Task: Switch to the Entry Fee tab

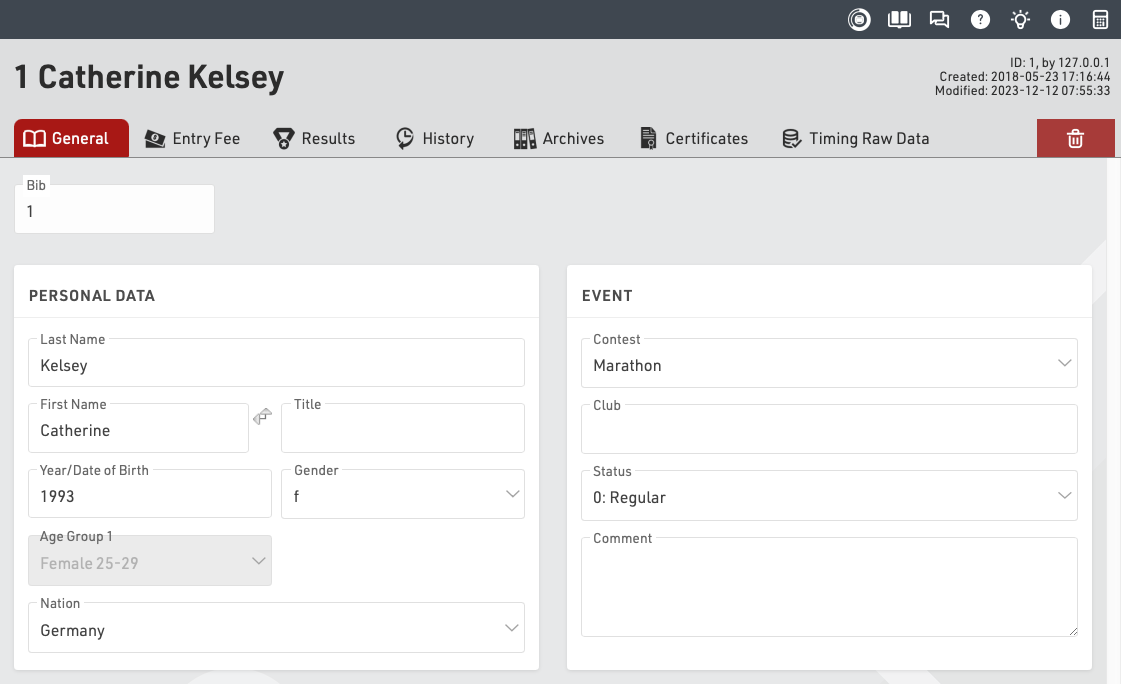Action: pos(193,139)
